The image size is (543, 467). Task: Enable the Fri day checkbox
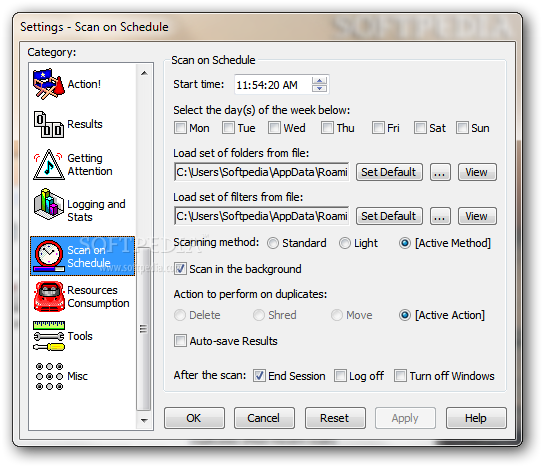click(378, 128)
